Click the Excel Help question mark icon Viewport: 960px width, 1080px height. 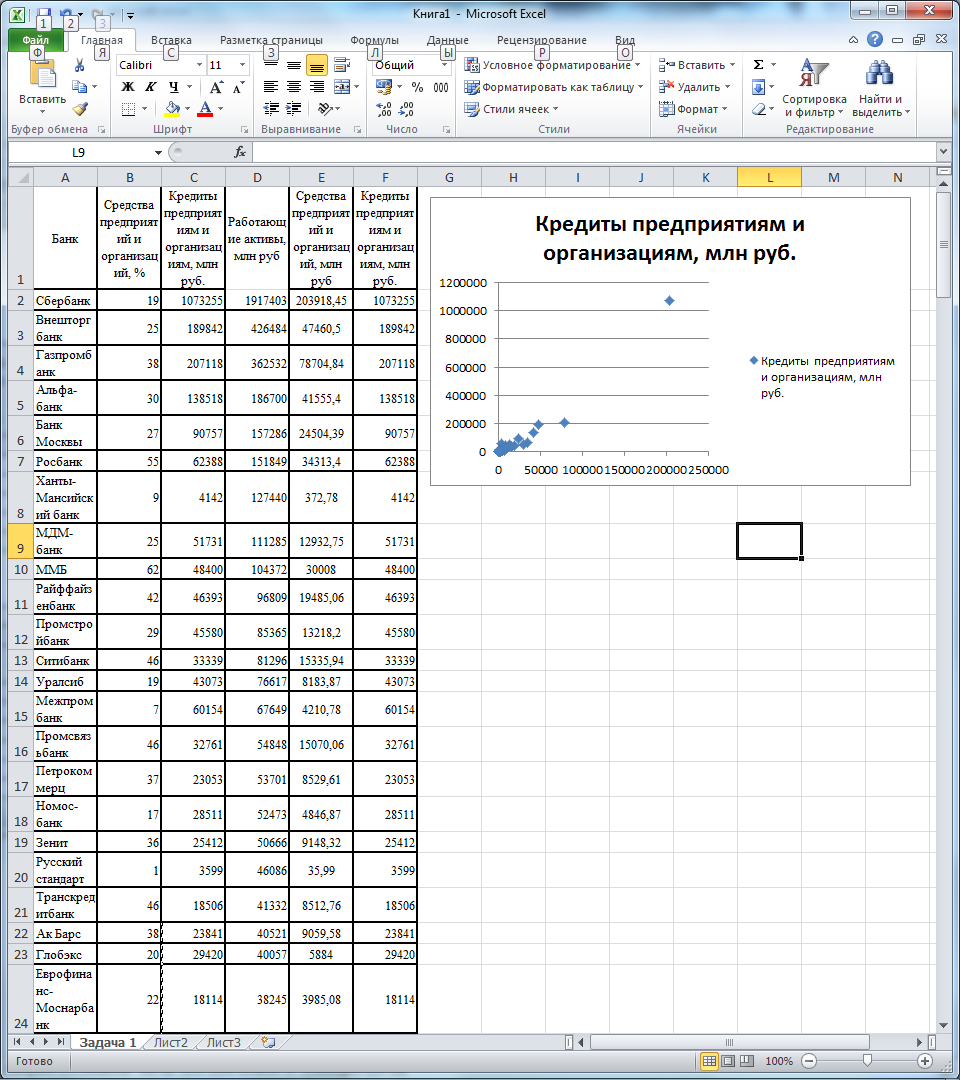coord(875,39)
